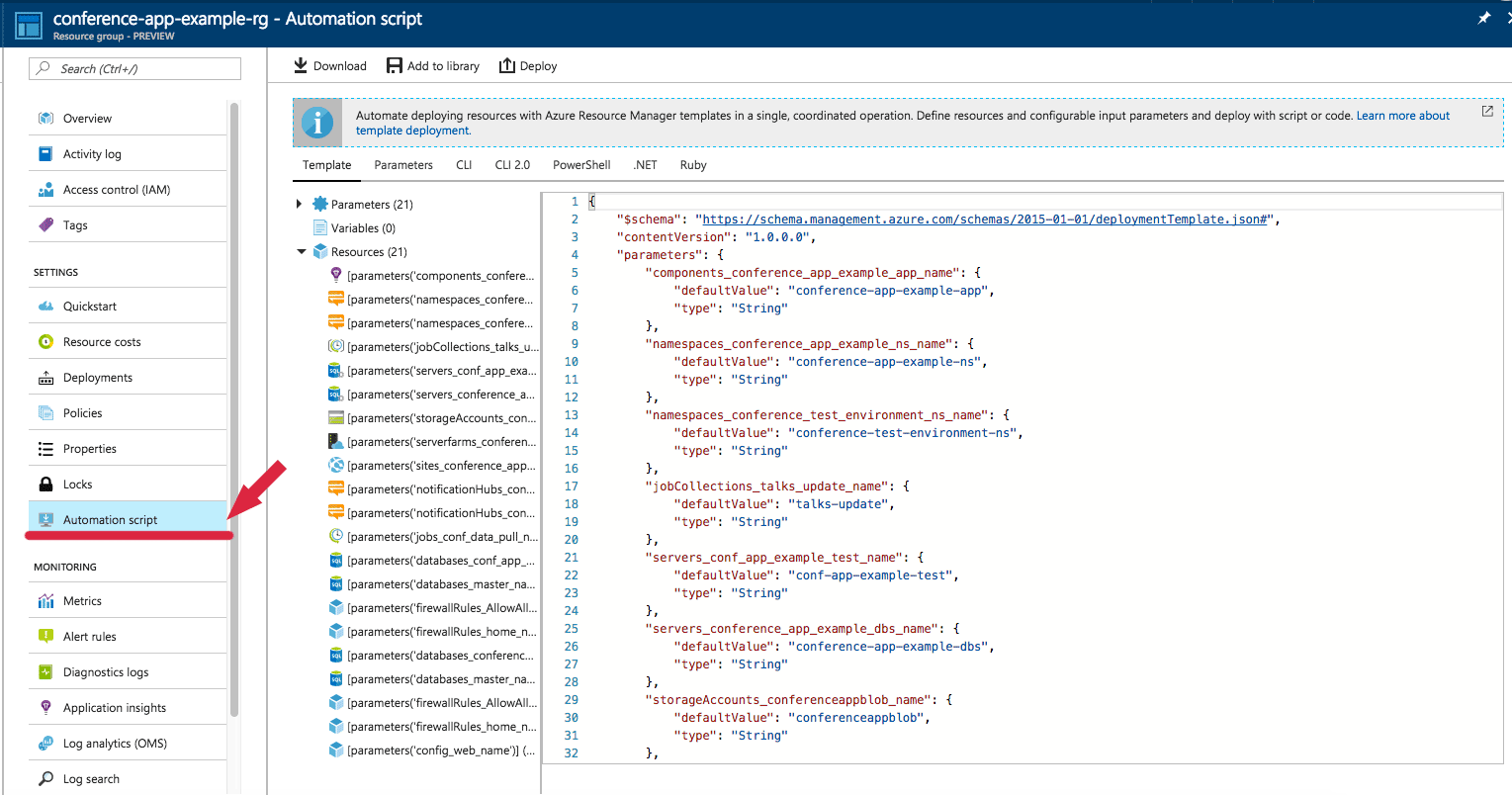Open Locks settings in sidebar
The width and height of the screenshot is (1512, 795).
click(77, 485)
